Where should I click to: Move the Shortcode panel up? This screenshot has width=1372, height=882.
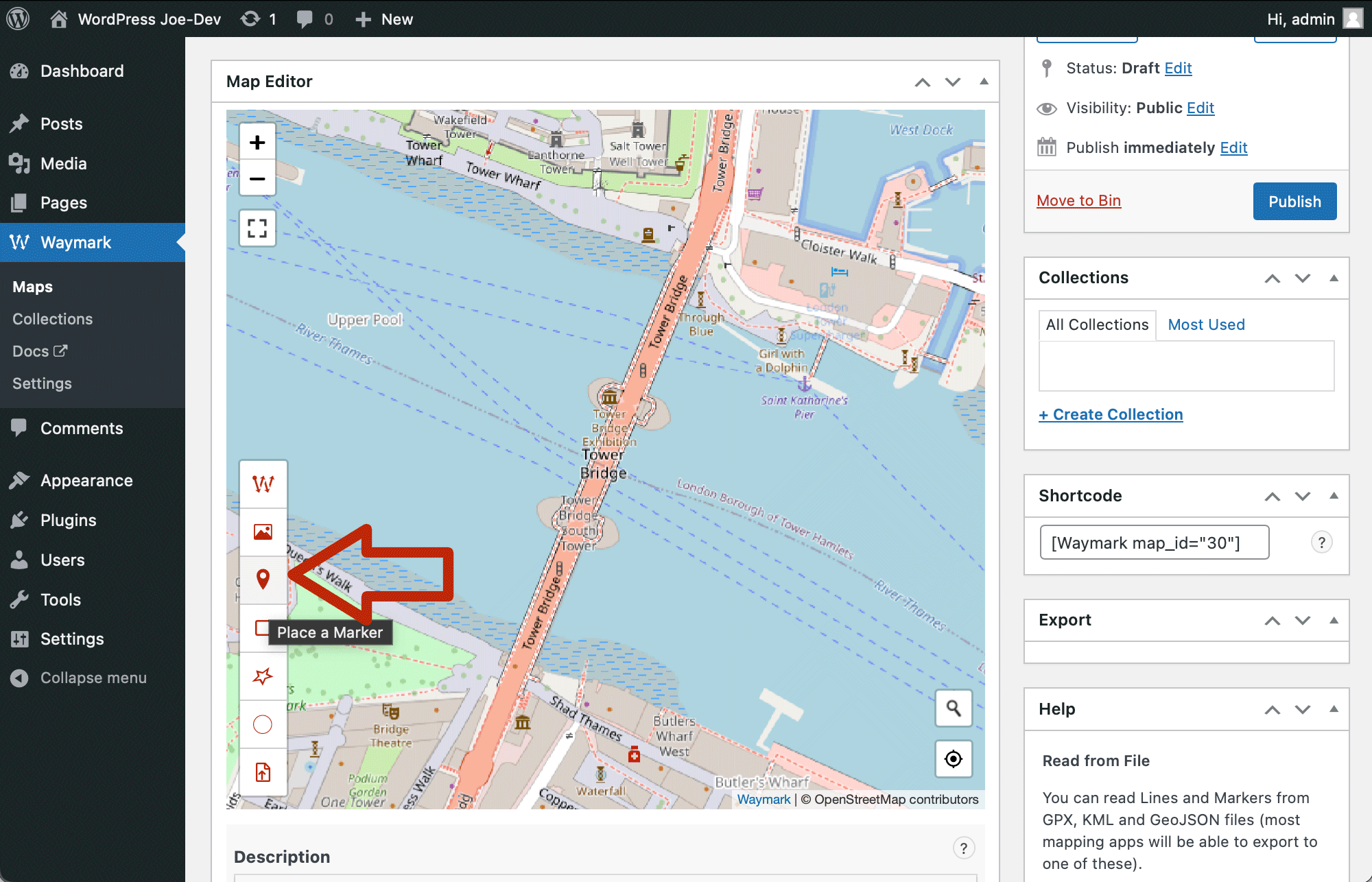[x=1273, y=496]
